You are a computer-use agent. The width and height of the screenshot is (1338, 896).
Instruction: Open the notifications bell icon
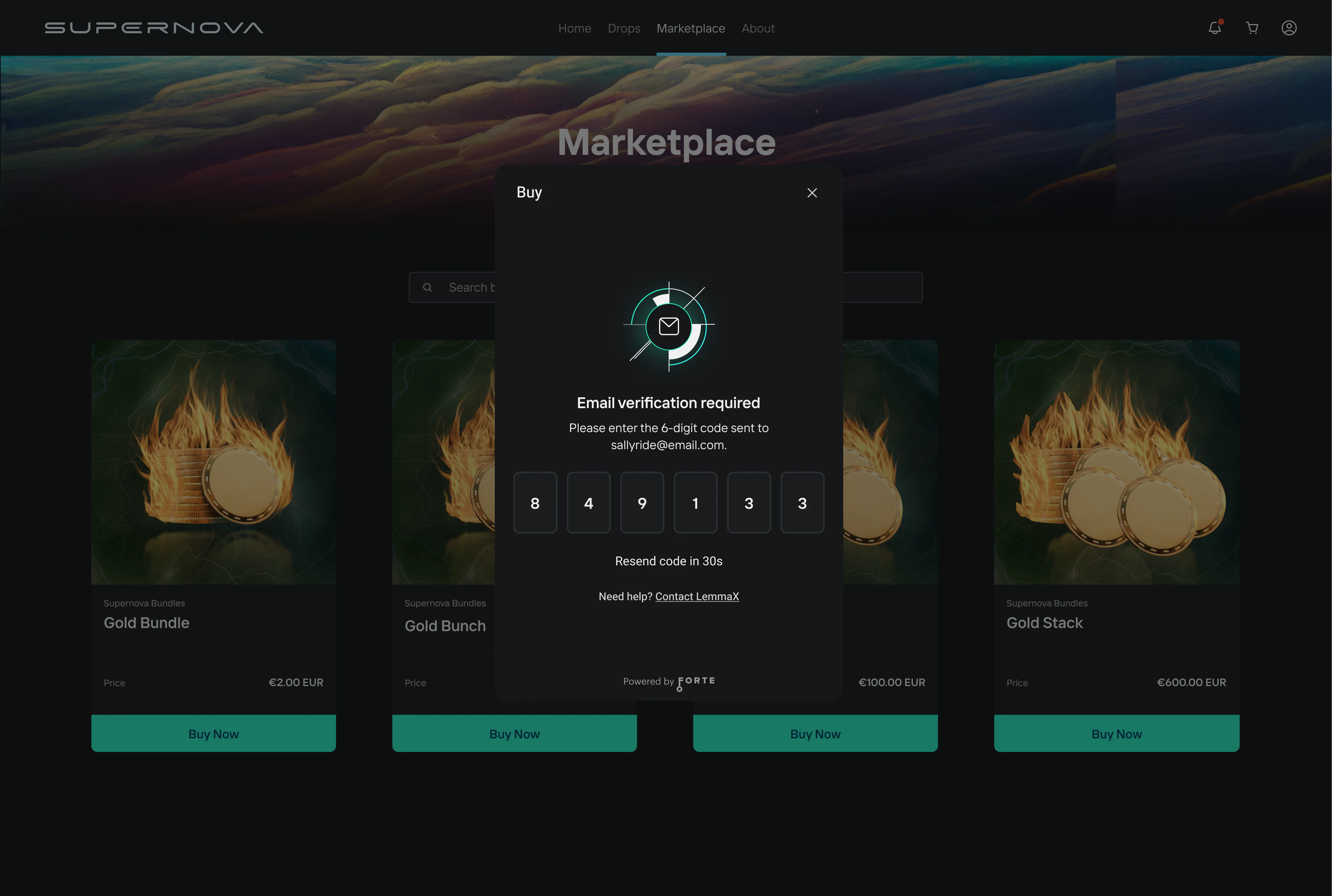tap(1214, 28)
